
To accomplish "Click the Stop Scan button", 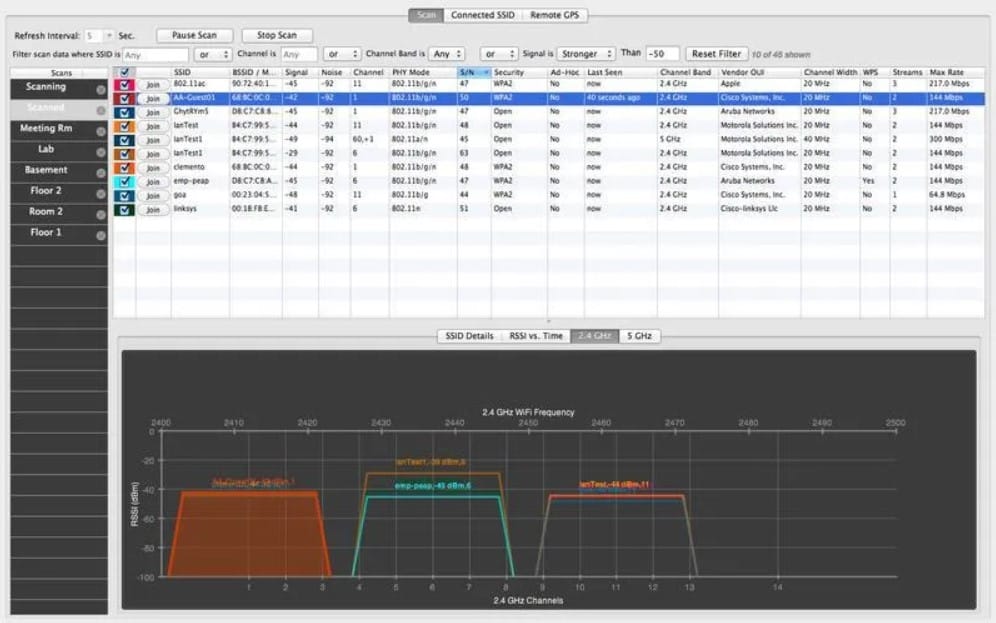I will coord(277,36).
